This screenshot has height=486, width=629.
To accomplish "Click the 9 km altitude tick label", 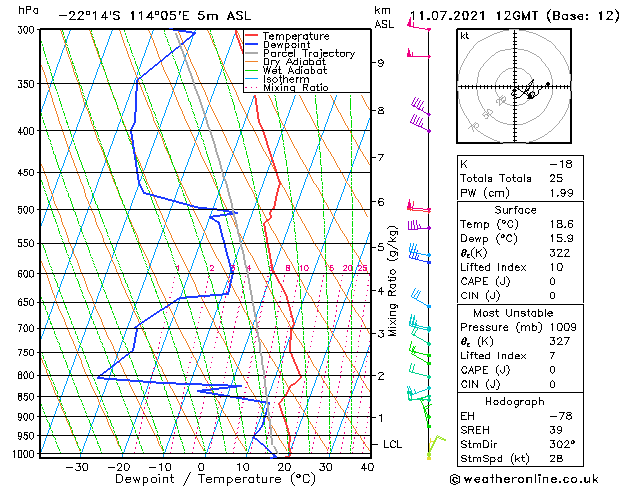I will (380, 63).
